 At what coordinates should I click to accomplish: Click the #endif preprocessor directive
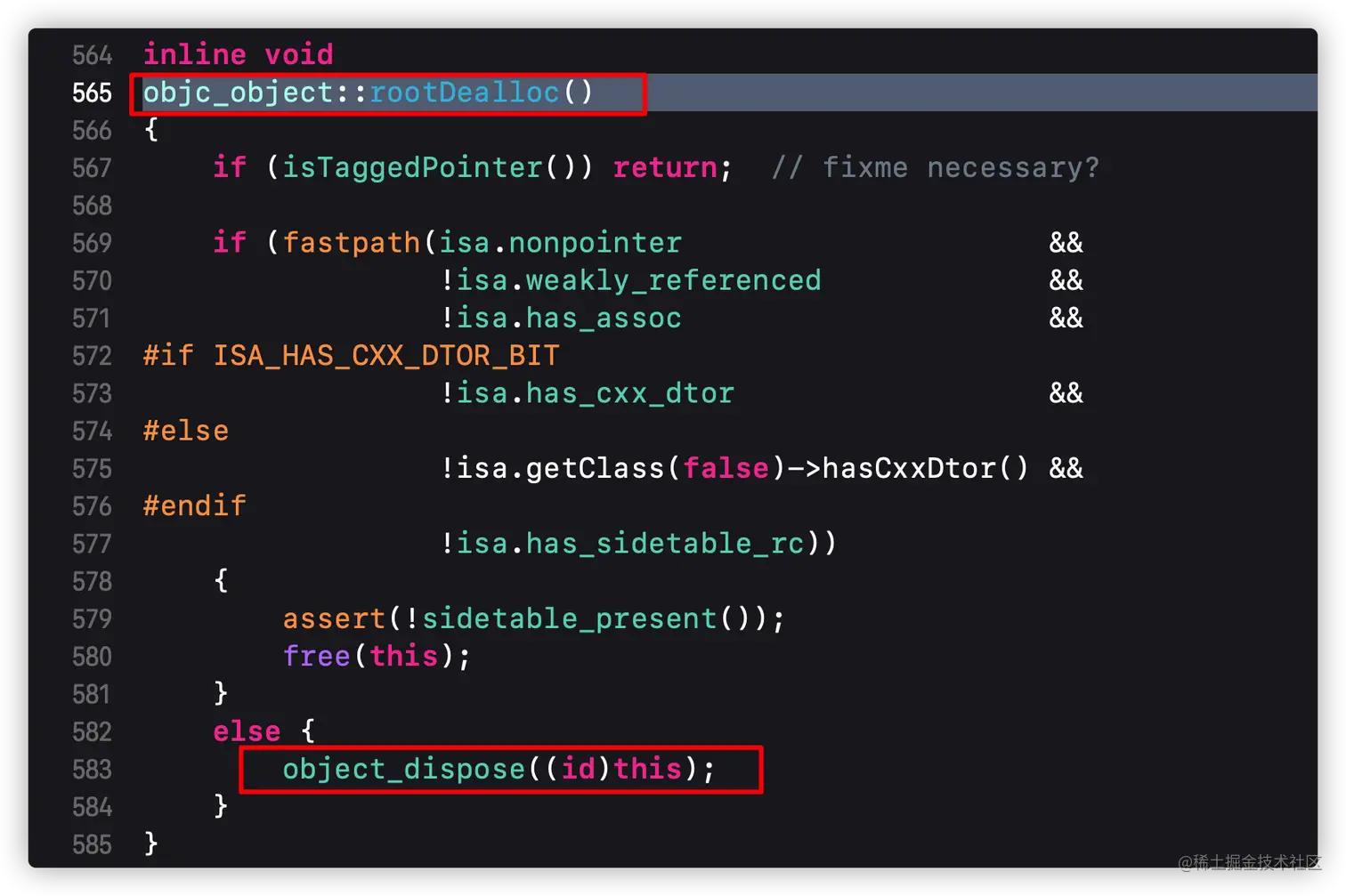tap(194, 505)
